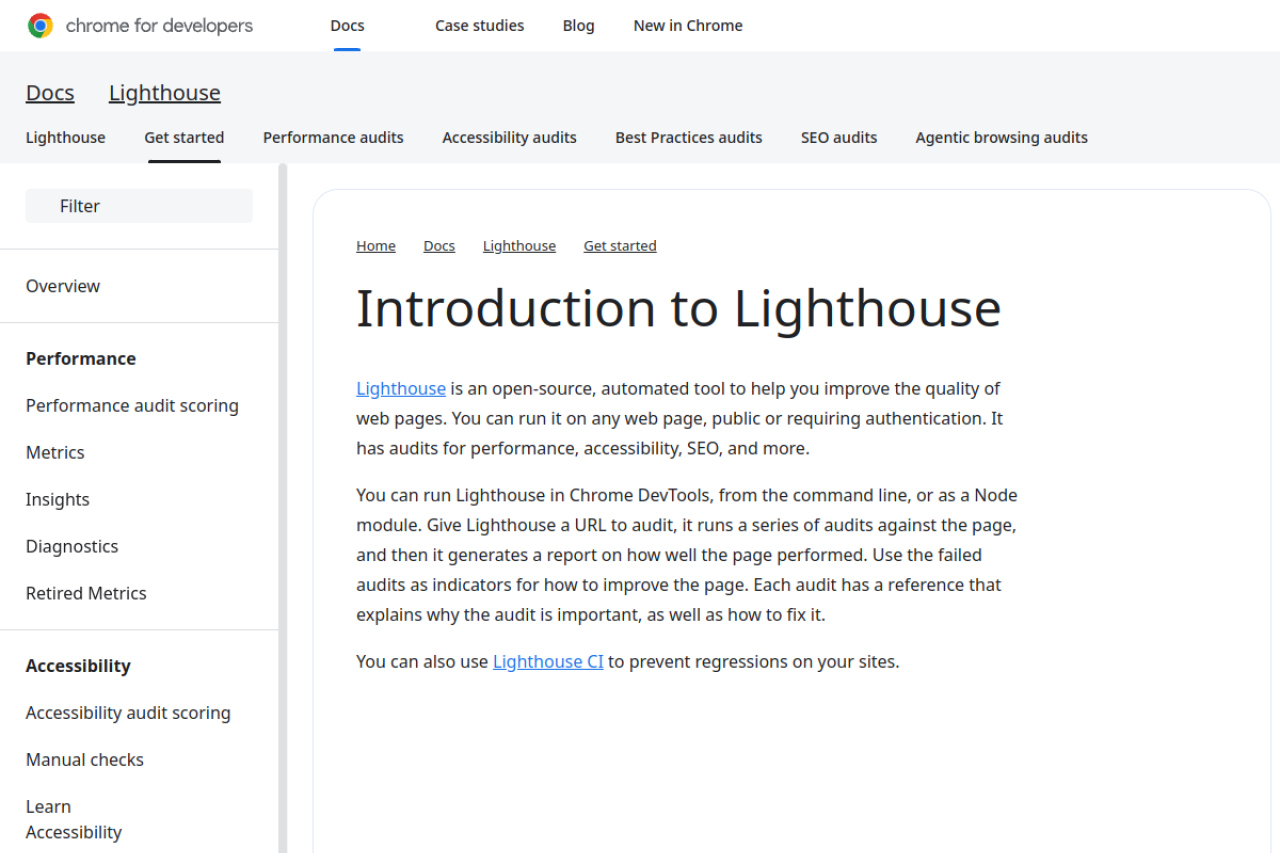Viewport: 1280px width, 853px height.
Task: Click the Docs breadcrumb link
Action: point(439,246)
